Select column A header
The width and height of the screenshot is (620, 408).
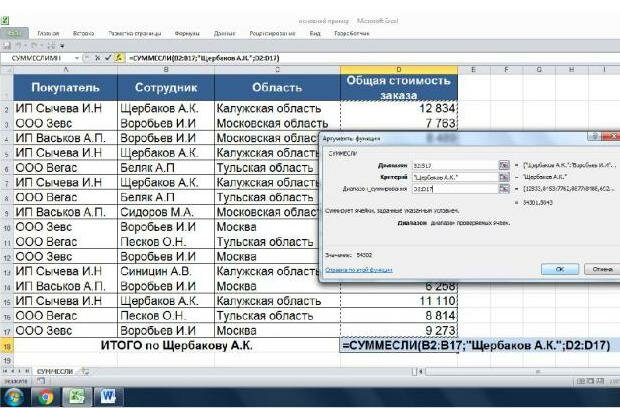pyautogui.click(x=66, y=70)
